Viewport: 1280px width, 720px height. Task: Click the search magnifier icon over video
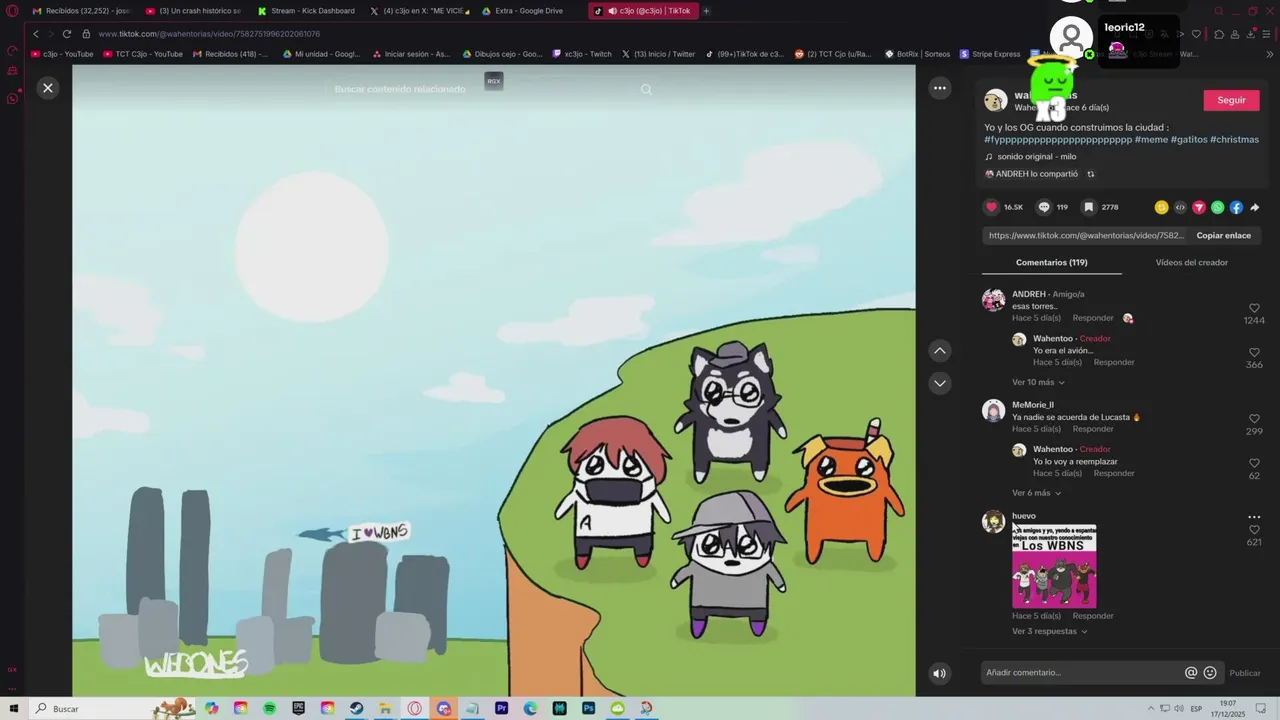[646, 89]
